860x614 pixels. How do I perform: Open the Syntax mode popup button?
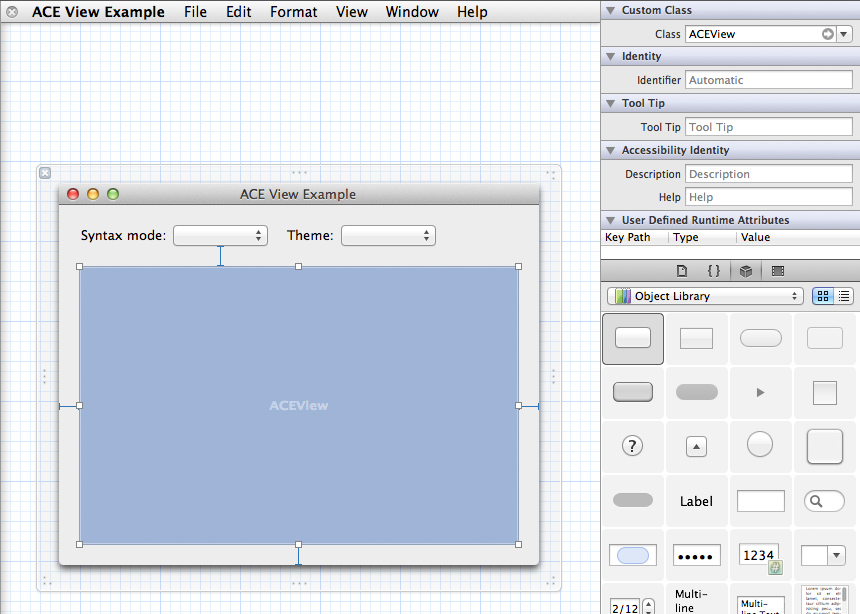pos(220,235)
